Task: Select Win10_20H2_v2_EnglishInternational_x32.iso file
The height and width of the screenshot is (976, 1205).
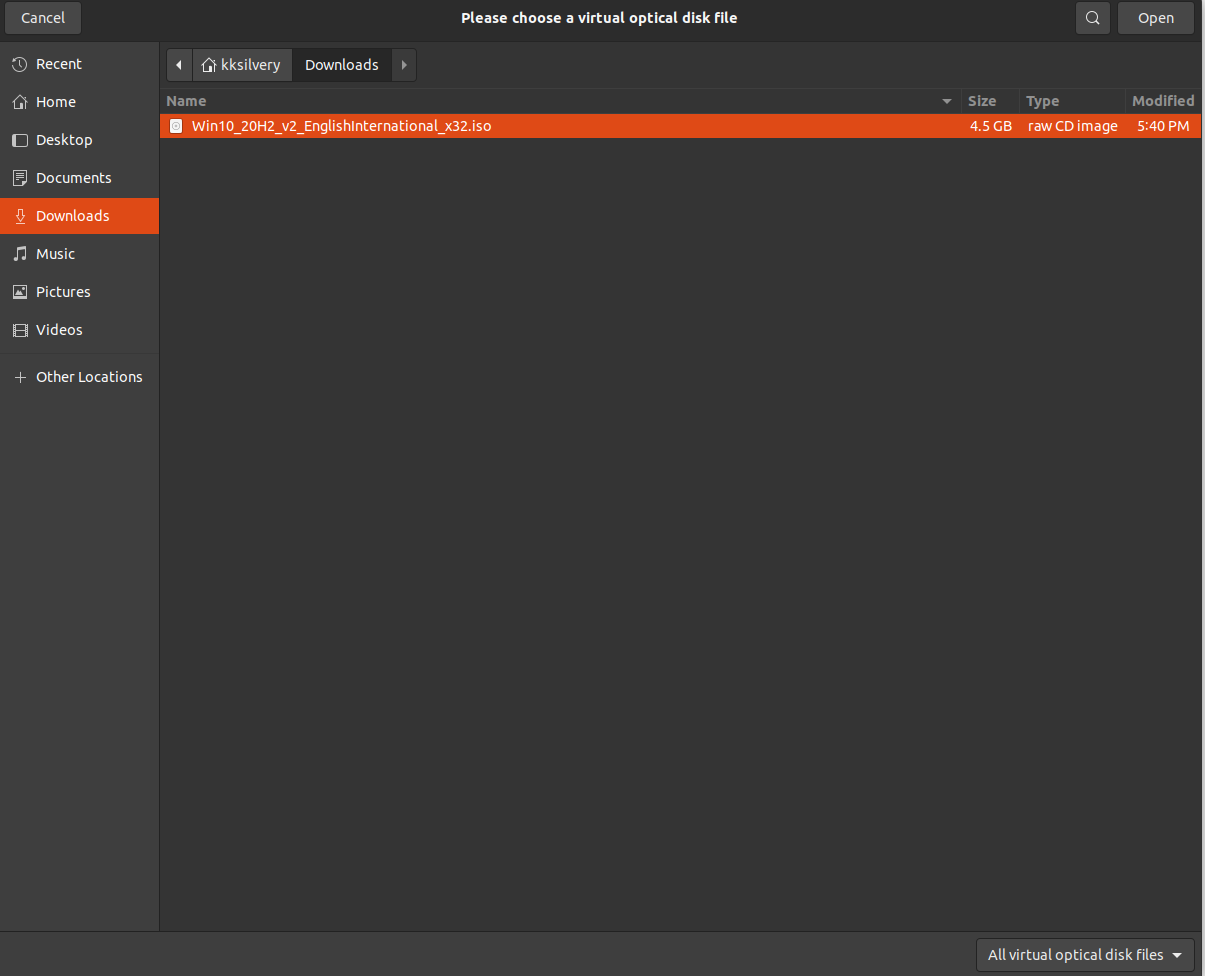Action: (680, 126)
